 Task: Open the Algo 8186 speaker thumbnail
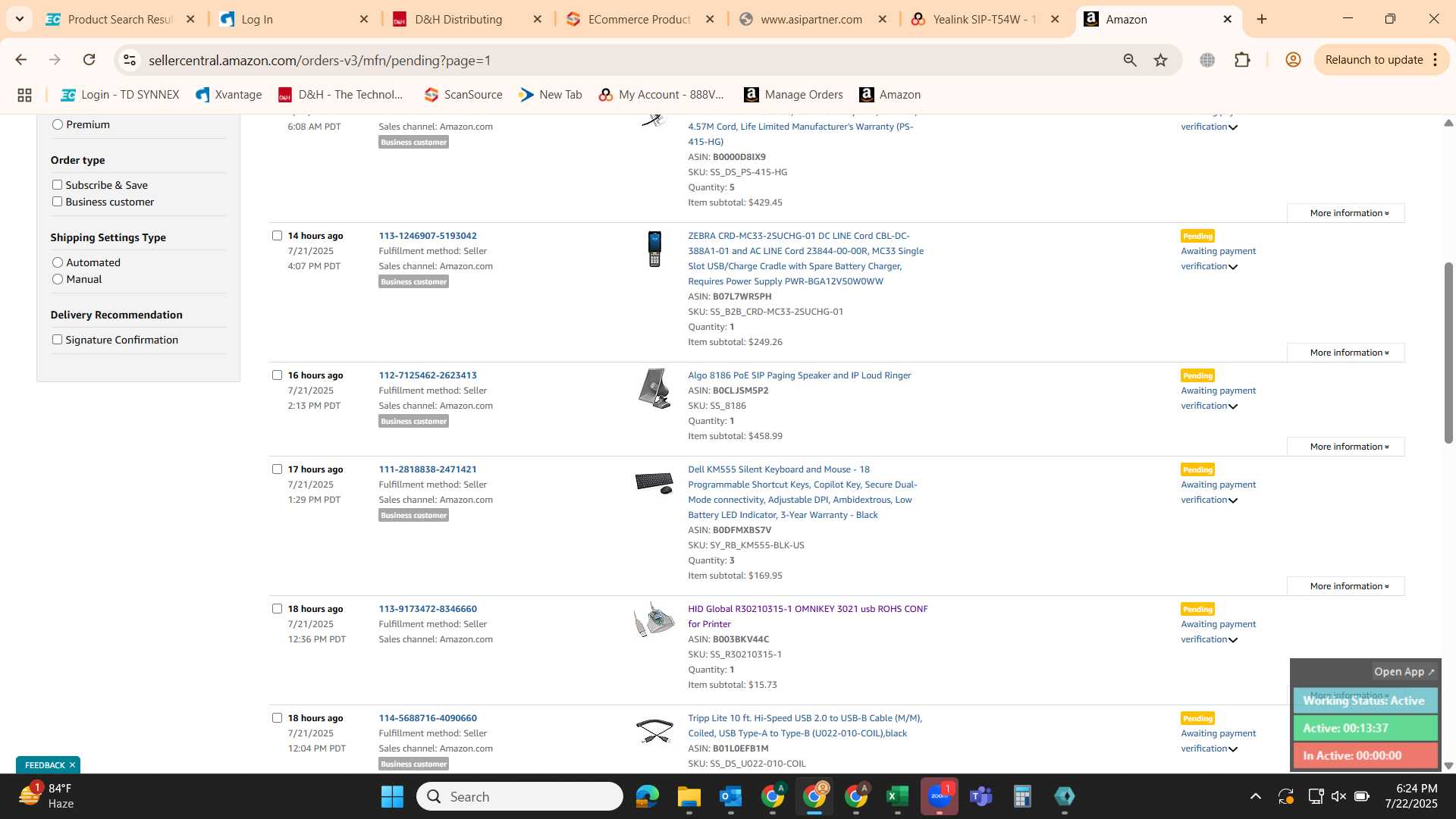[654, 388]
